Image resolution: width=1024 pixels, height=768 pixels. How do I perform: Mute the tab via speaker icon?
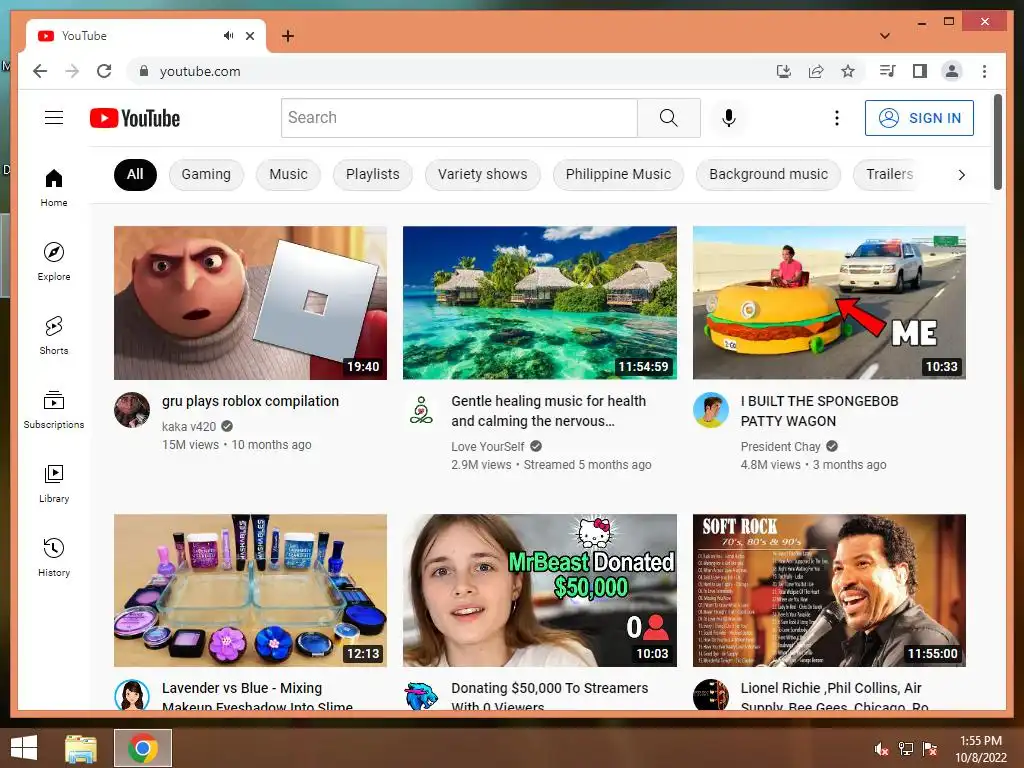[x=228, y=36]
